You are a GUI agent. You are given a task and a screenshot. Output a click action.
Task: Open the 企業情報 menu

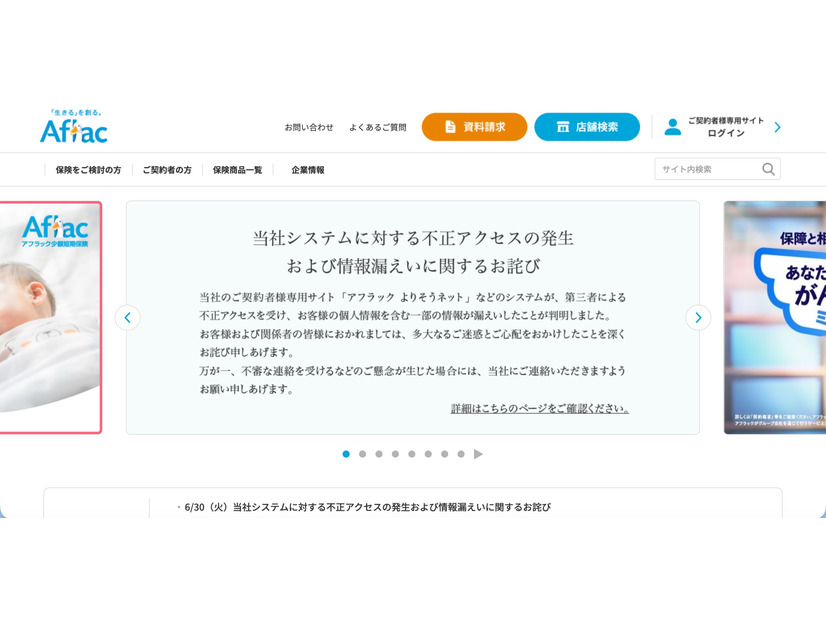pyautogui.click(x=308, y=170)
